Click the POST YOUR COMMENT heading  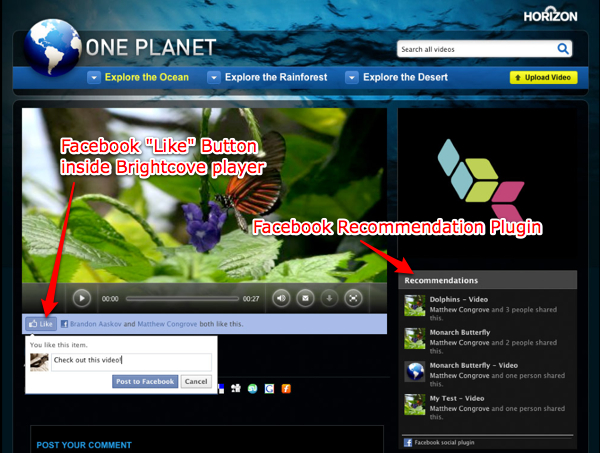(x=84, y=445)
